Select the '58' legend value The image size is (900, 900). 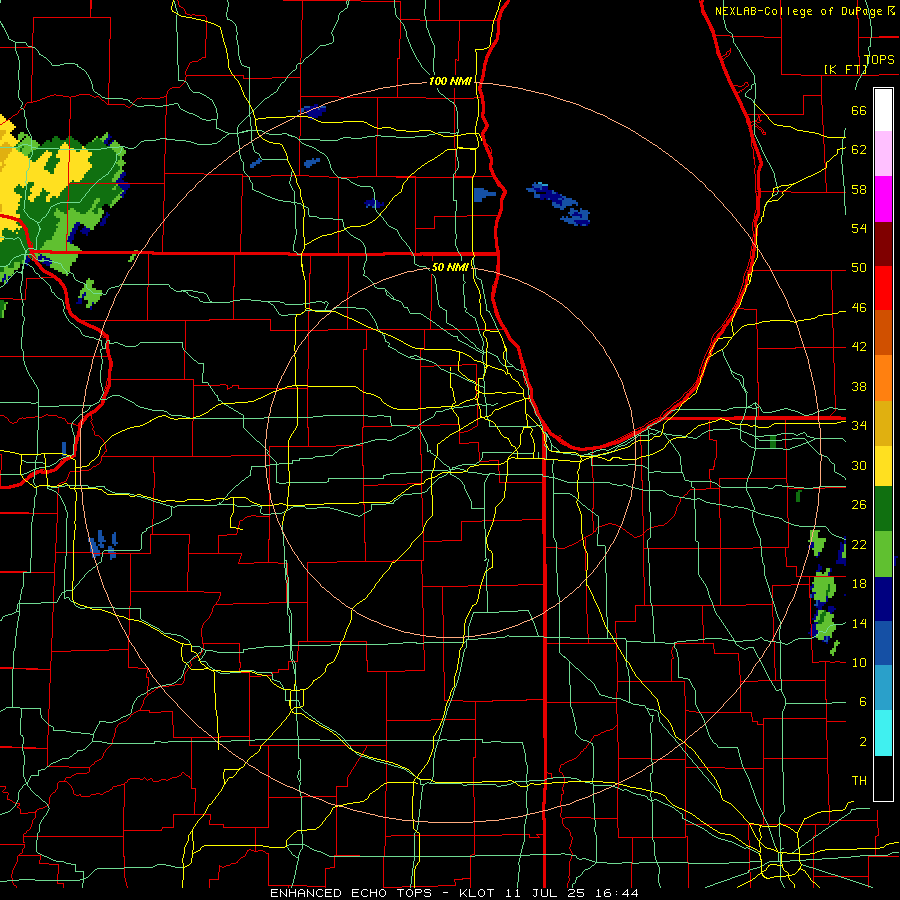[859, 189]
